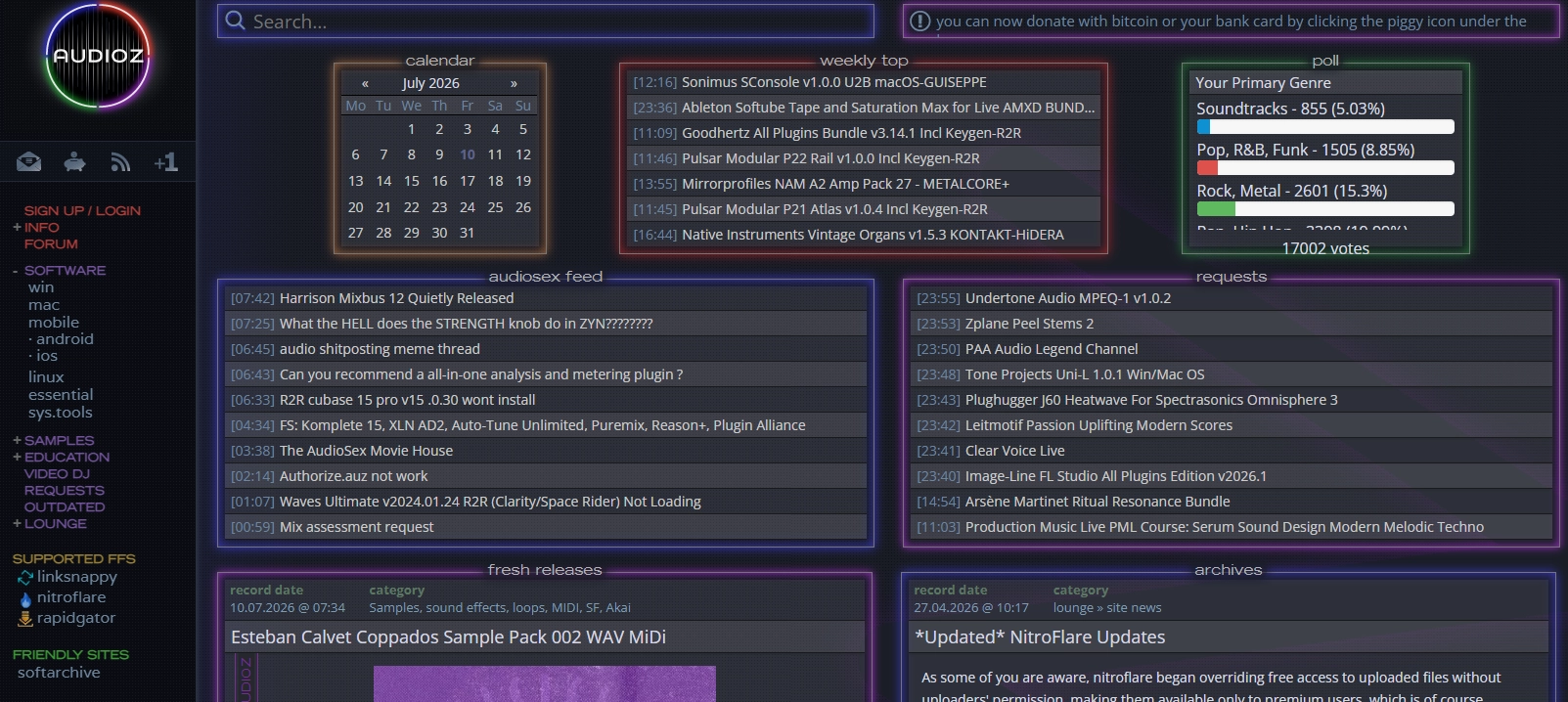
Task: Click the lounge » site news category
Action: (1107, 608)
